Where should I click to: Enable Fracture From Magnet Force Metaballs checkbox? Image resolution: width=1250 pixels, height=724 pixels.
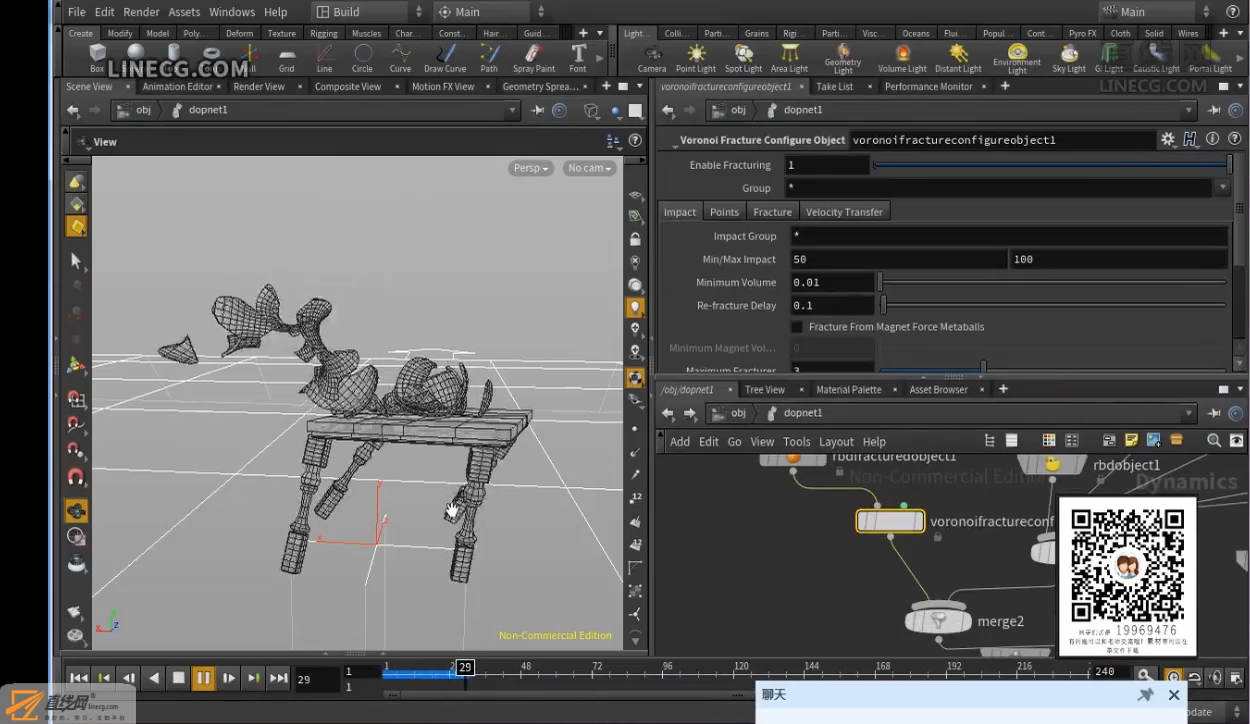(797, 327)
